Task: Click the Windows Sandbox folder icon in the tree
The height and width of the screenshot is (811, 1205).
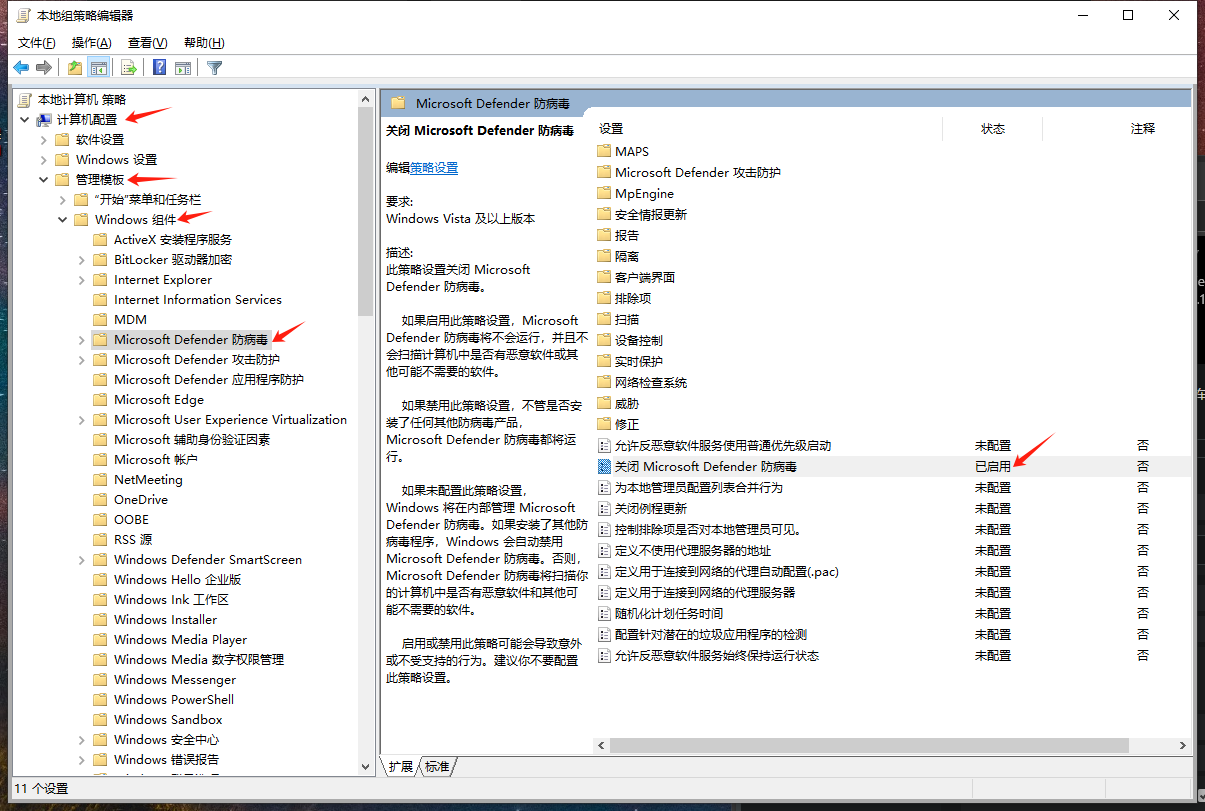Action: (99, 719)
